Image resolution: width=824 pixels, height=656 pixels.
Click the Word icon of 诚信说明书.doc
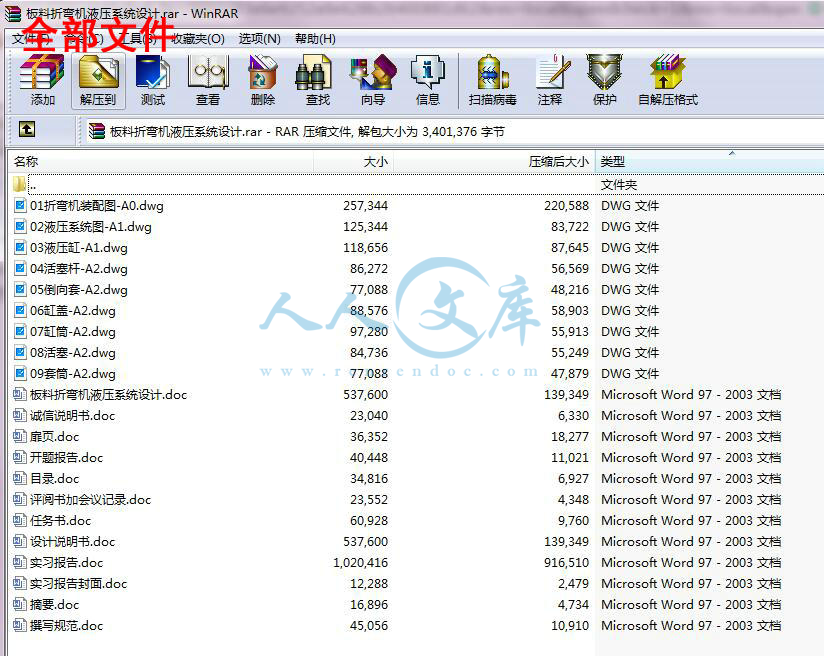point(20,415)
